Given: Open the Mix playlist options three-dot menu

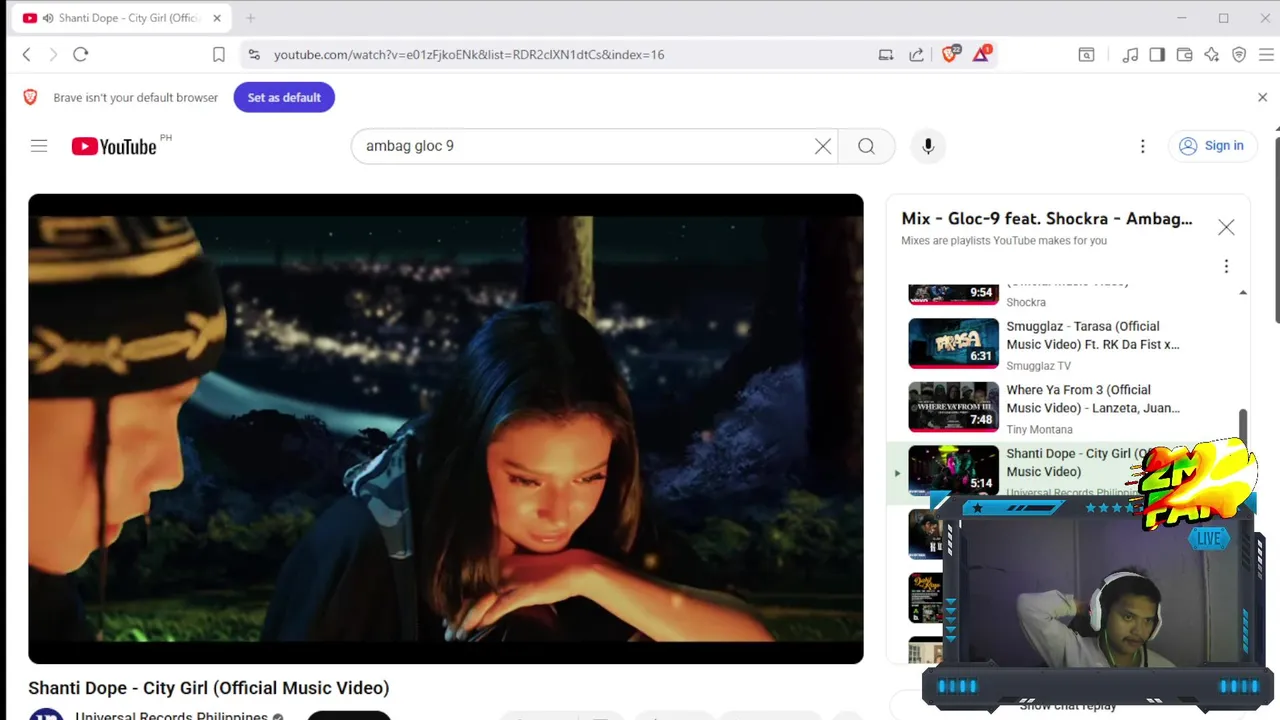Looking at the screenshot, I should [x=1226, y=266].
